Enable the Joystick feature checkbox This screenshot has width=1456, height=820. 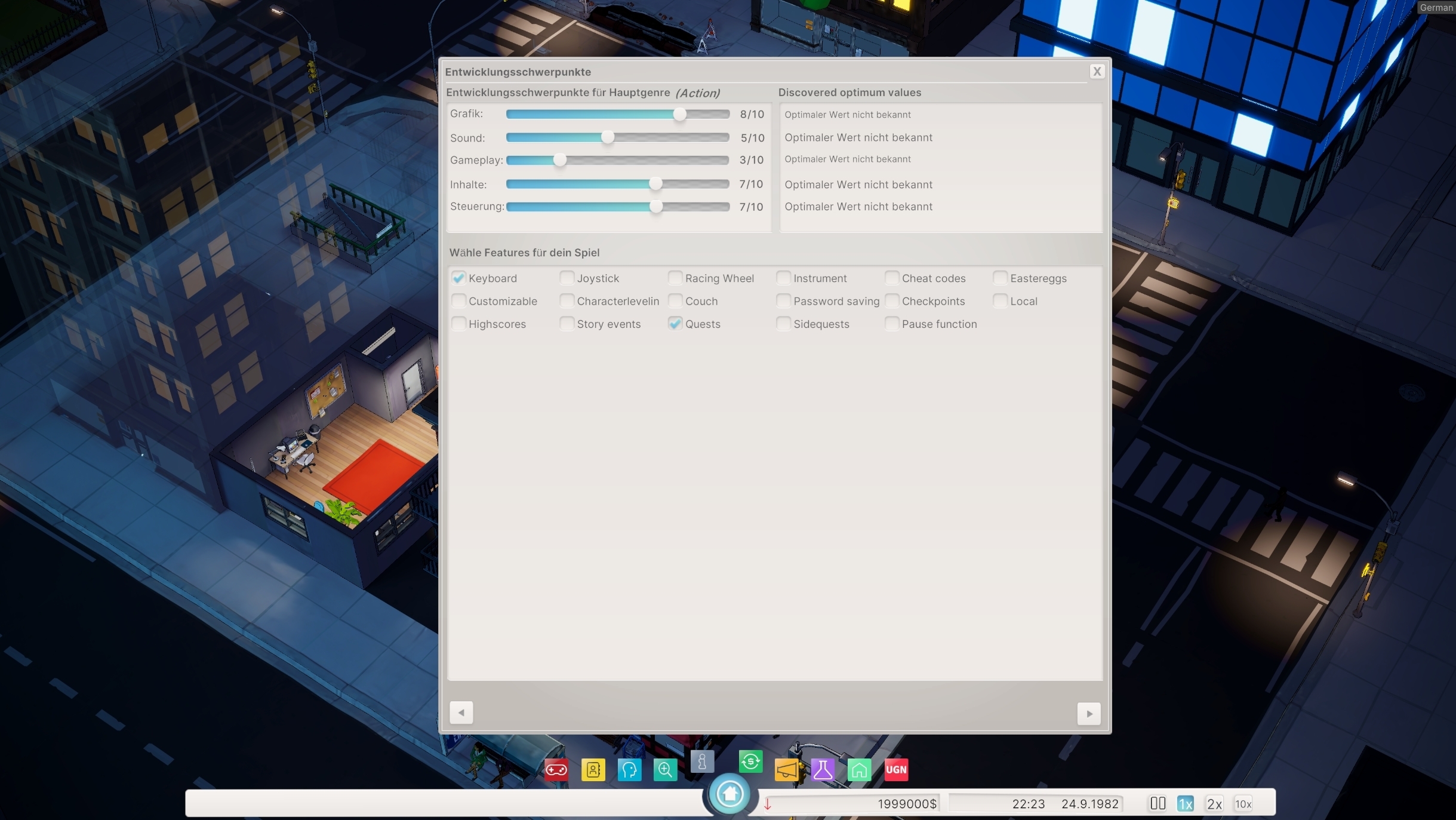(x=567, y=278)
